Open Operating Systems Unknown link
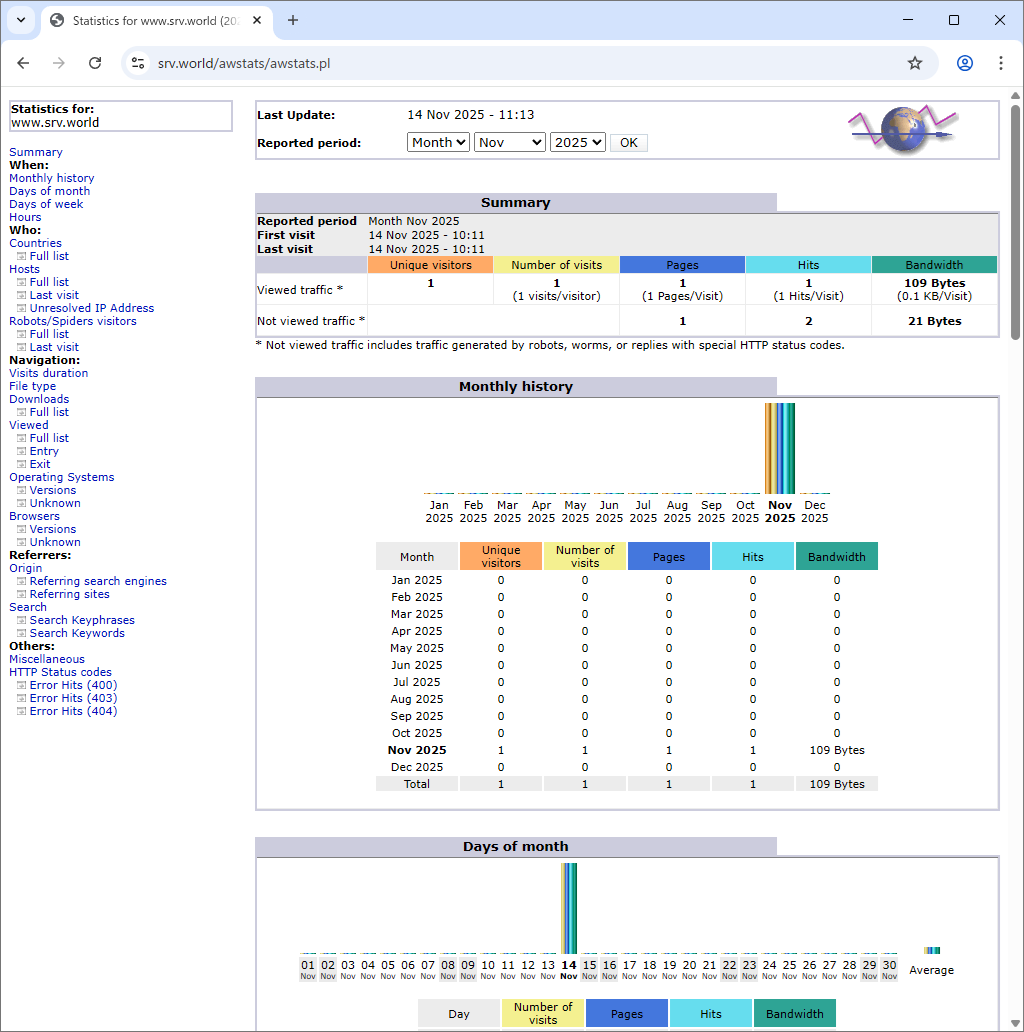This screenshot has height=1032, width=1024. [55, 503]
